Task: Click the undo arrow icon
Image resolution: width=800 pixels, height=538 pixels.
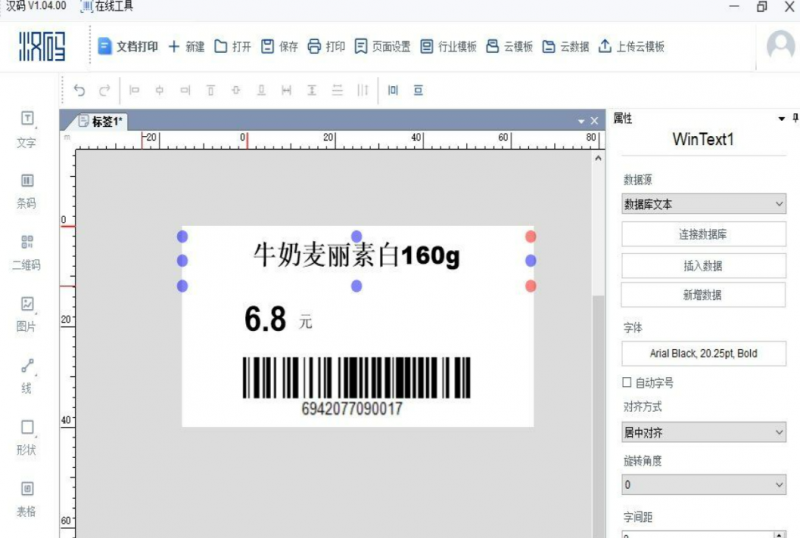Action: 79,90
